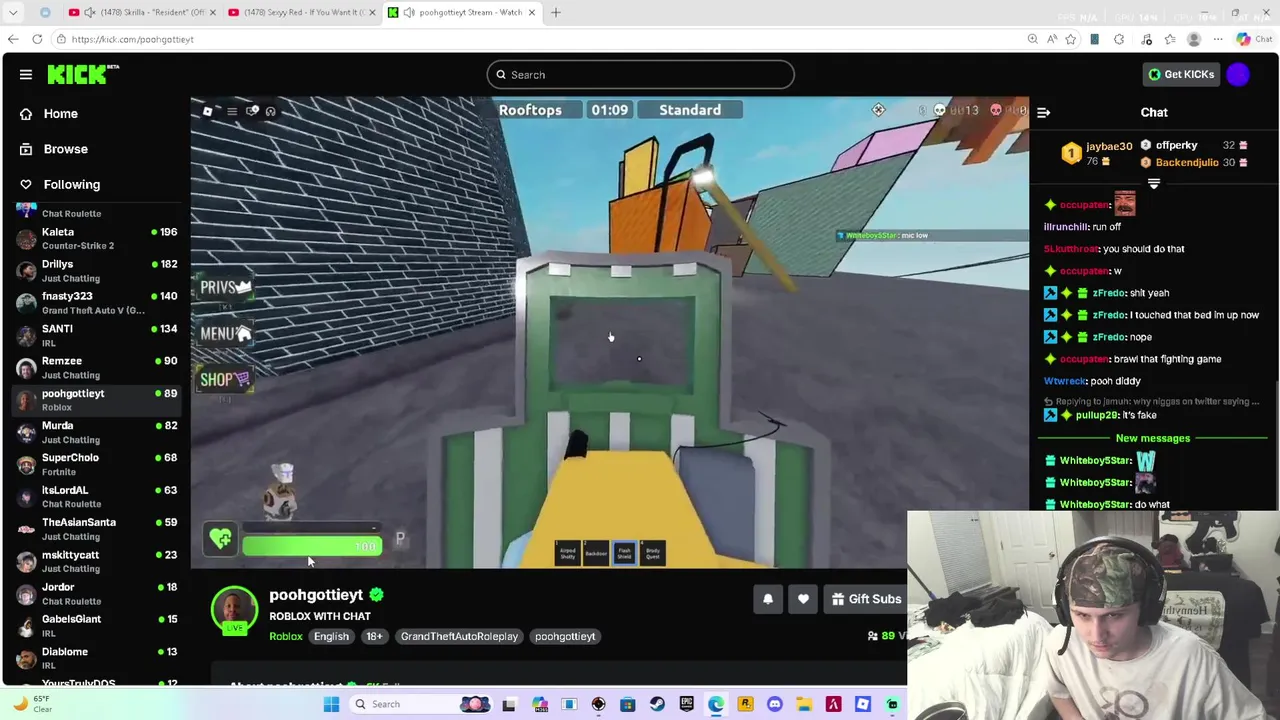This screenshot has width=1280, height=720.
Task: Click the heart follow icon
Action: [803, 599]
